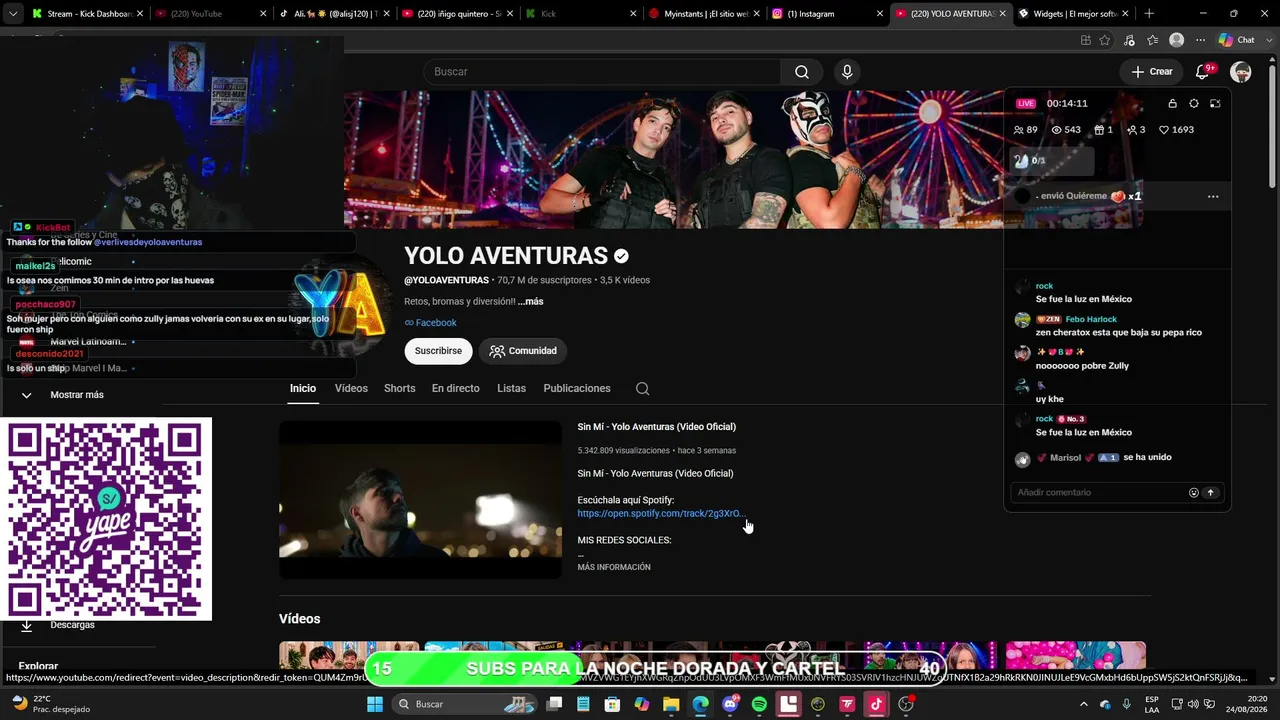The image size is (1280, 720).
Task: Open the browser extensions icon in address bar
Action: [x=1085, y=40]
